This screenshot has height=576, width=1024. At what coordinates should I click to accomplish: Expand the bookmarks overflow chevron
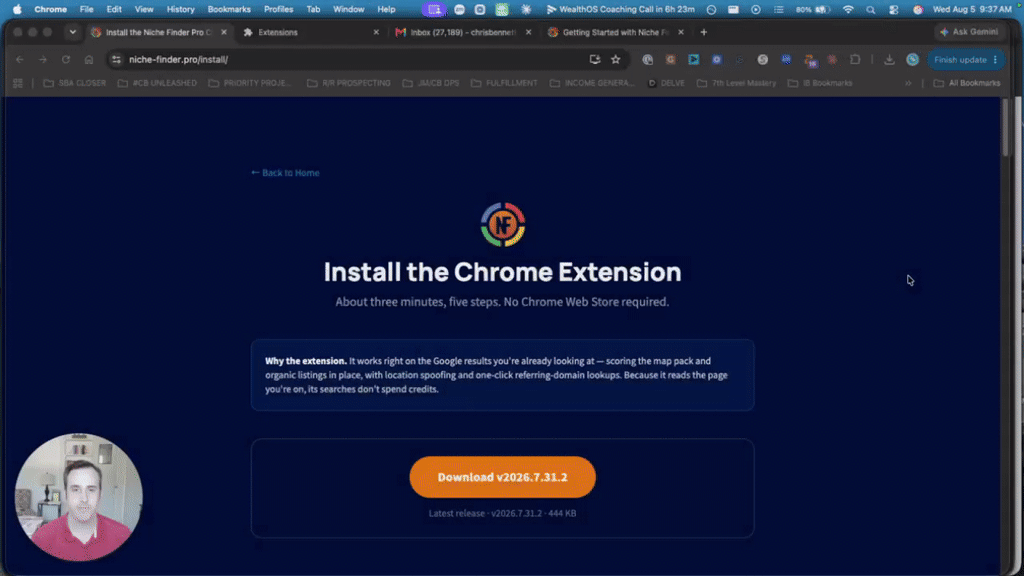tap(908, 83)
